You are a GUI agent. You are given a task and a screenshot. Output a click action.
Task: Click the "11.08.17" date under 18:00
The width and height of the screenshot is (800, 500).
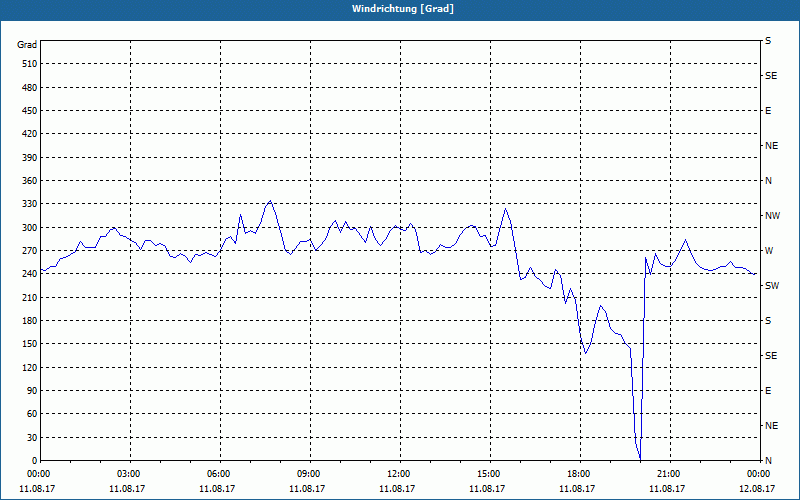coord(577,489)
